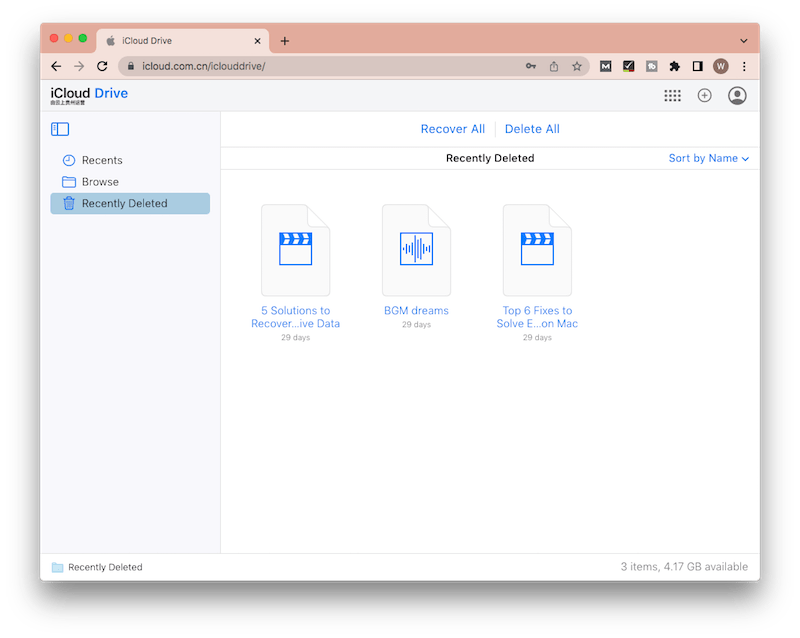Open the iCloud app launcher grid icon
This screenshot has width=800, height=638.
click(x=673, y=95)
